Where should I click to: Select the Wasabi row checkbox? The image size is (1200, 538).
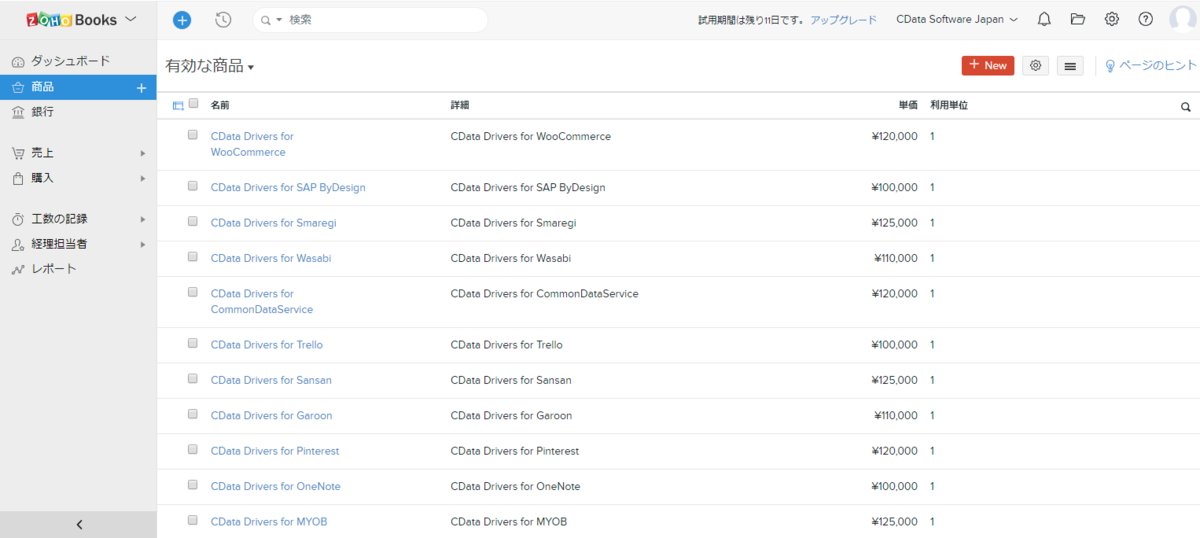pos(192,256)
